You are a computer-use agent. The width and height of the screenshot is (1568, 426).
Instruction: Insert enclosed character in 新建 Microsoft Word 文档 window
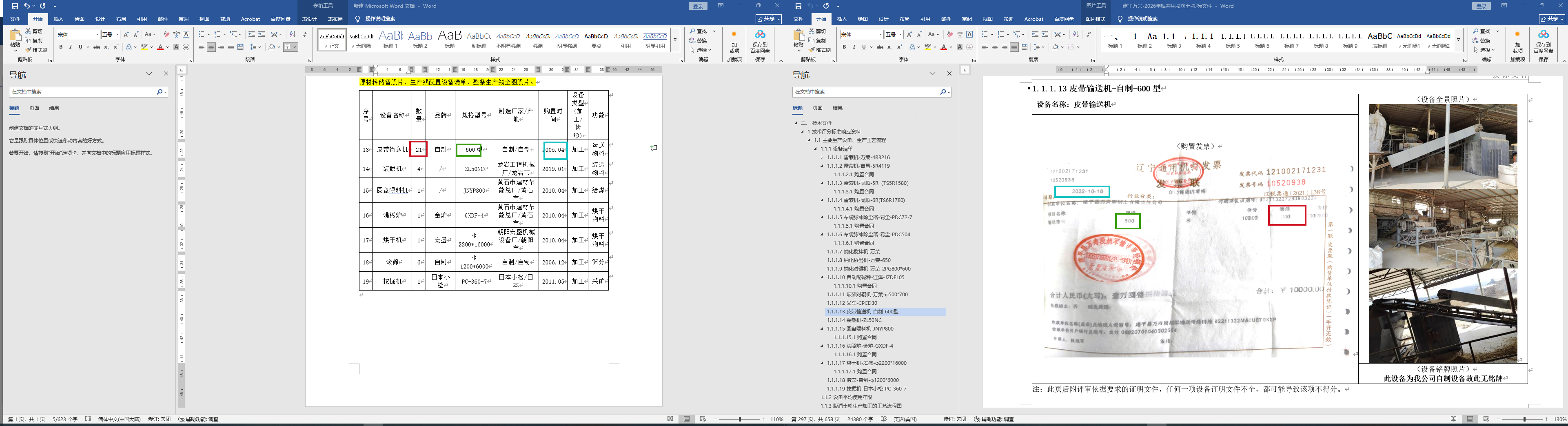(186, 47)
